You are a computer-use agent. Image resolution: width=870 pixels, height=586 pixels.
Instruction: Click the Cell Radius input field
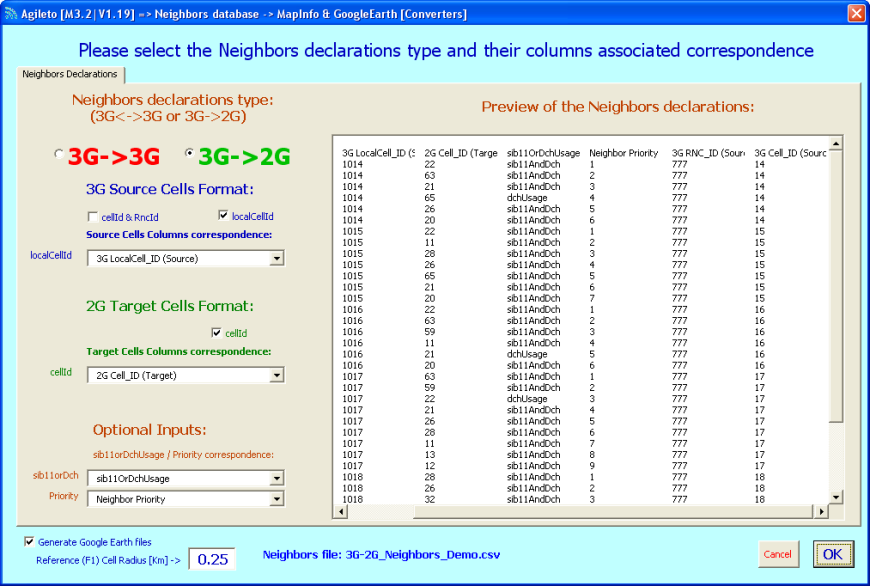pos(212,559)
